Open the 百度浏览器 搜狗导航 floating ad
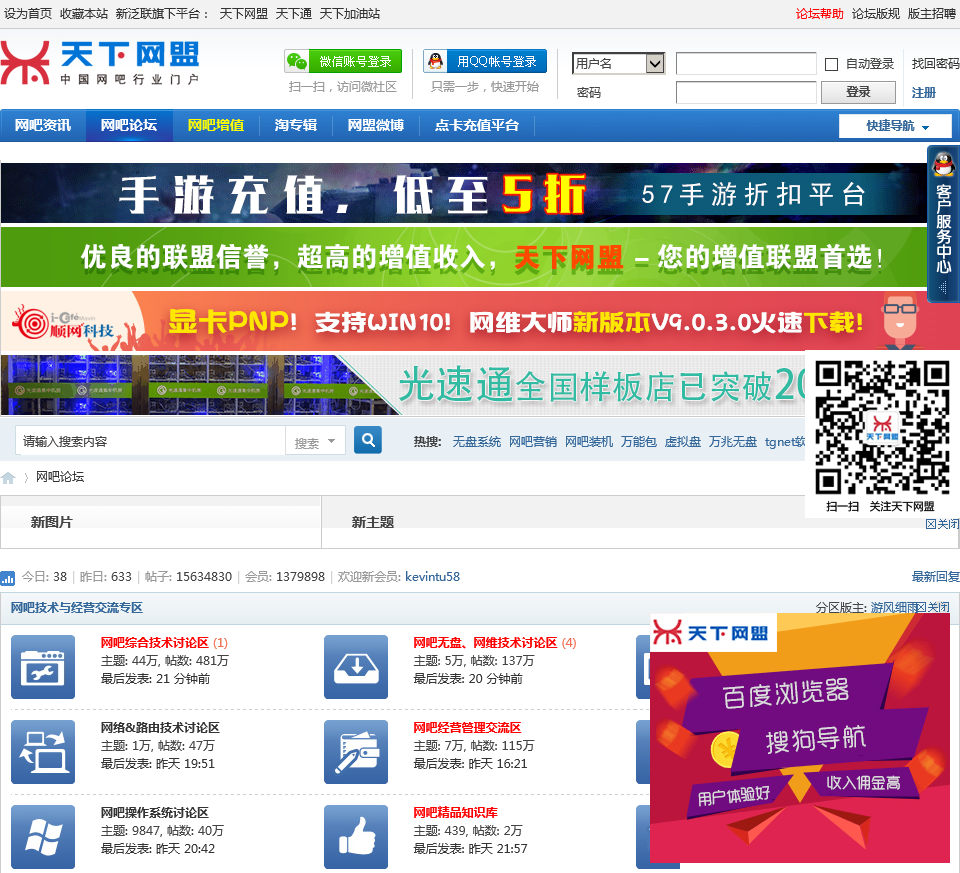Screen dimensions: 960x873 point(800,739)
